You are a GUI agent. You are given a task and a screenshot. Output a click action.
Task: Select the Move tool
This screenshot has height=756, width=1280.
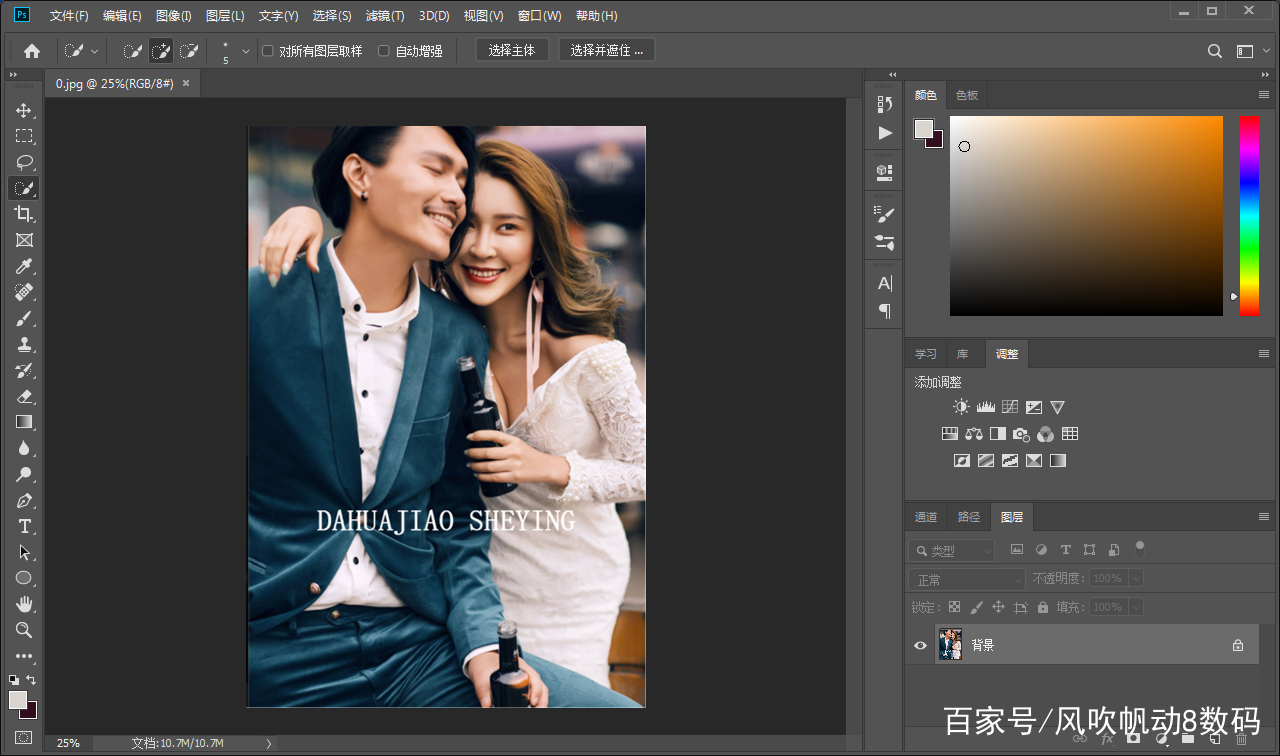[23, 110]
